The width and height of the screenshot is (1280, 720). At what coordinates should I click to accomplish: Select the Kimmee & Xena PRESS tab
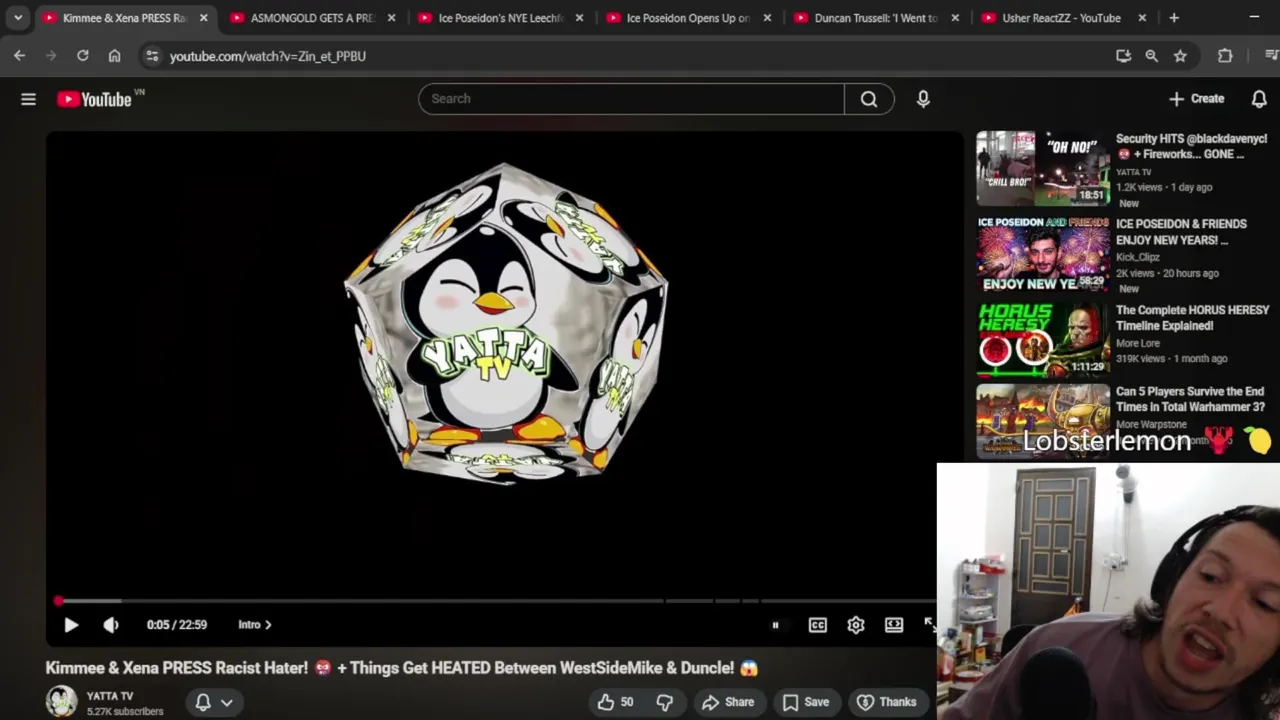125,18
